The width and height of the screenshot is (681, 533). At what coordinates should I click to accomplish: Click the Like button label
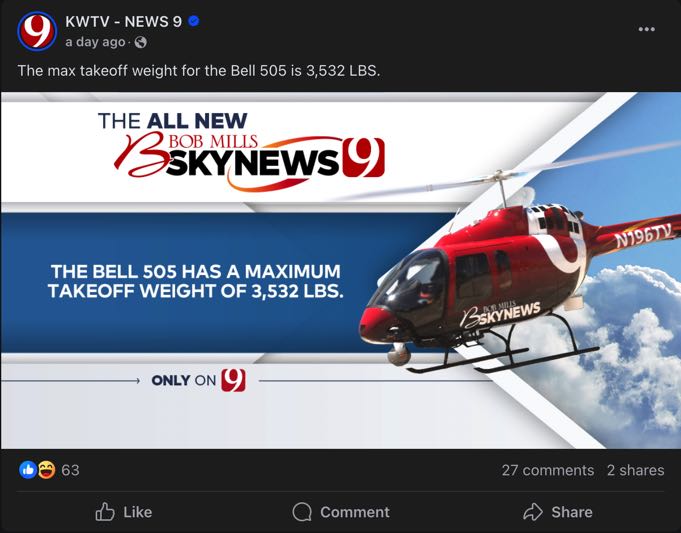pos(138,512)
